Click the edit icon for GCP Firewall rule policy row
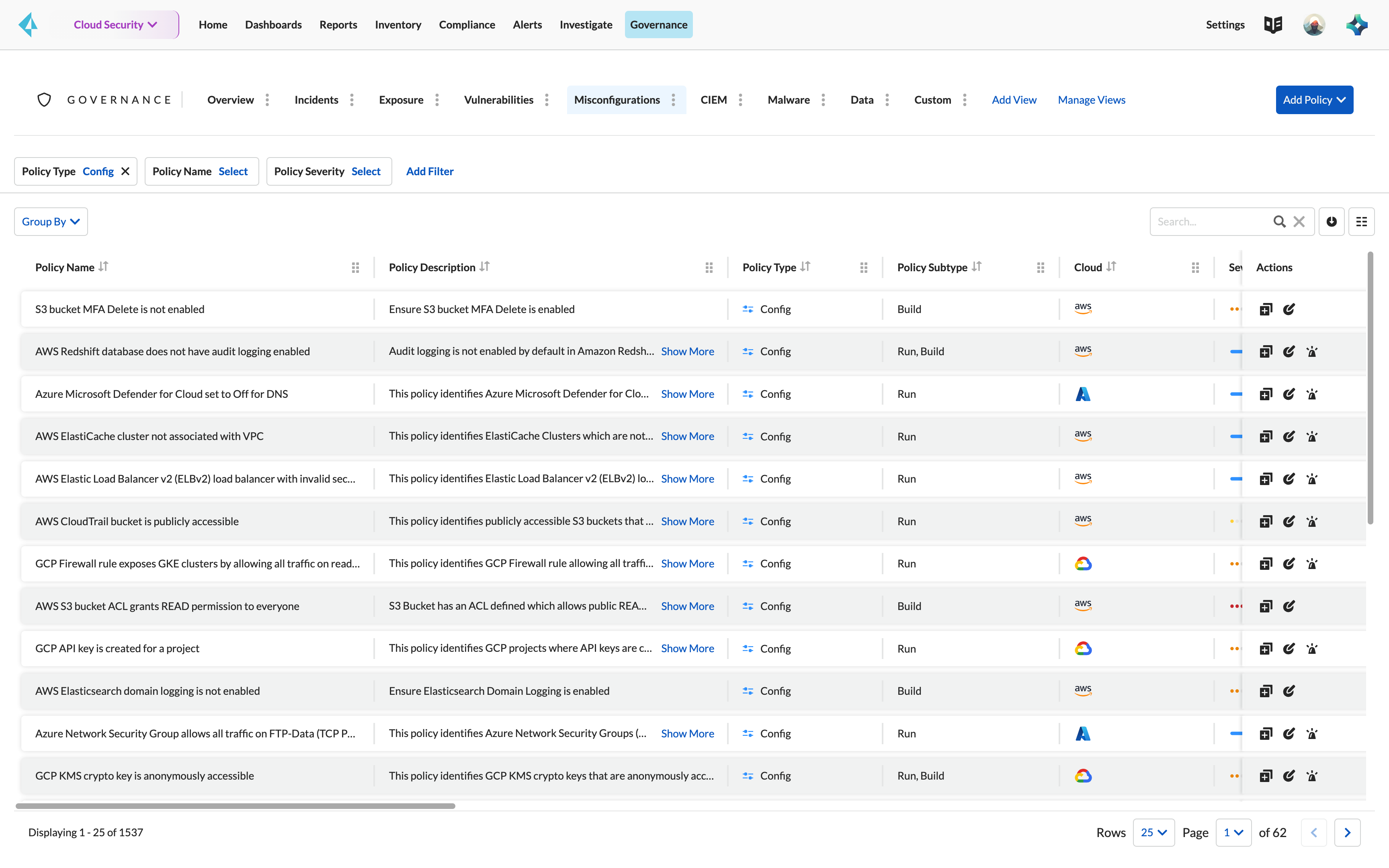 [x=1289, y=563]
